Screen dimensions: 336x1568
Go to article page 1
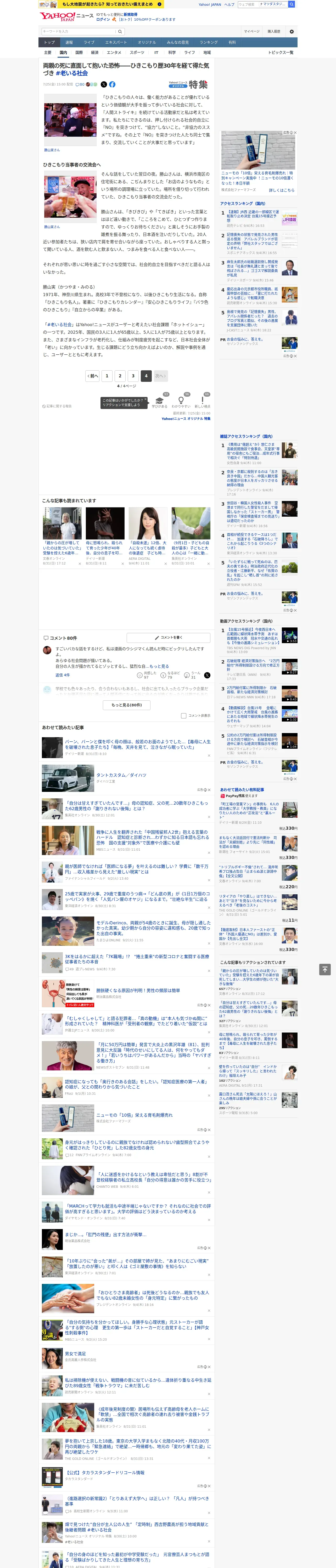click(107, 376)
